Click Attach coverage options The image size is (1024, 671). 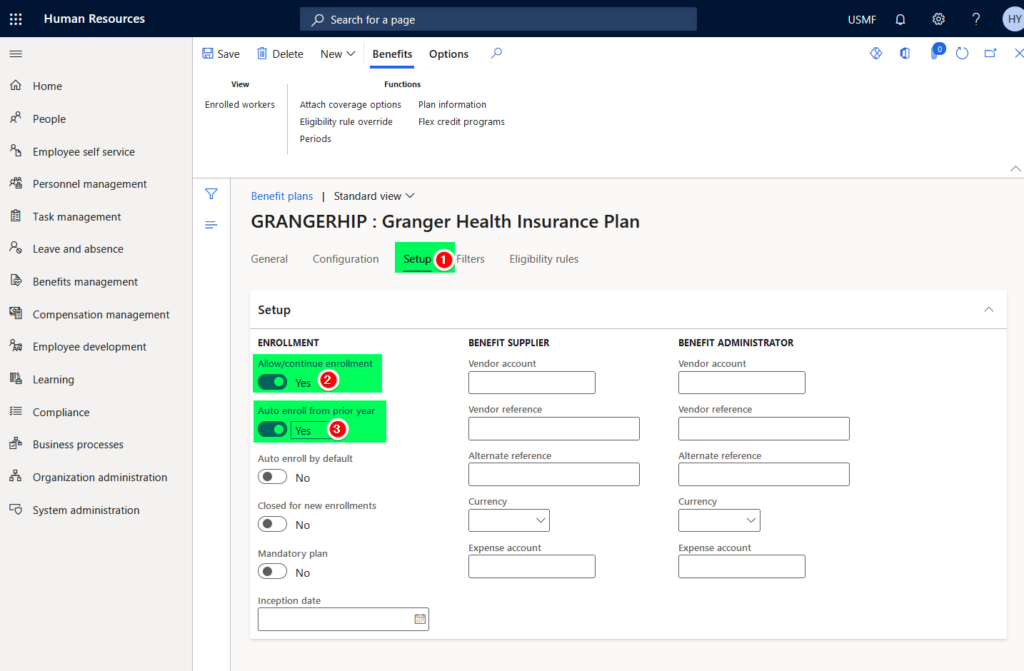(351, 105)
